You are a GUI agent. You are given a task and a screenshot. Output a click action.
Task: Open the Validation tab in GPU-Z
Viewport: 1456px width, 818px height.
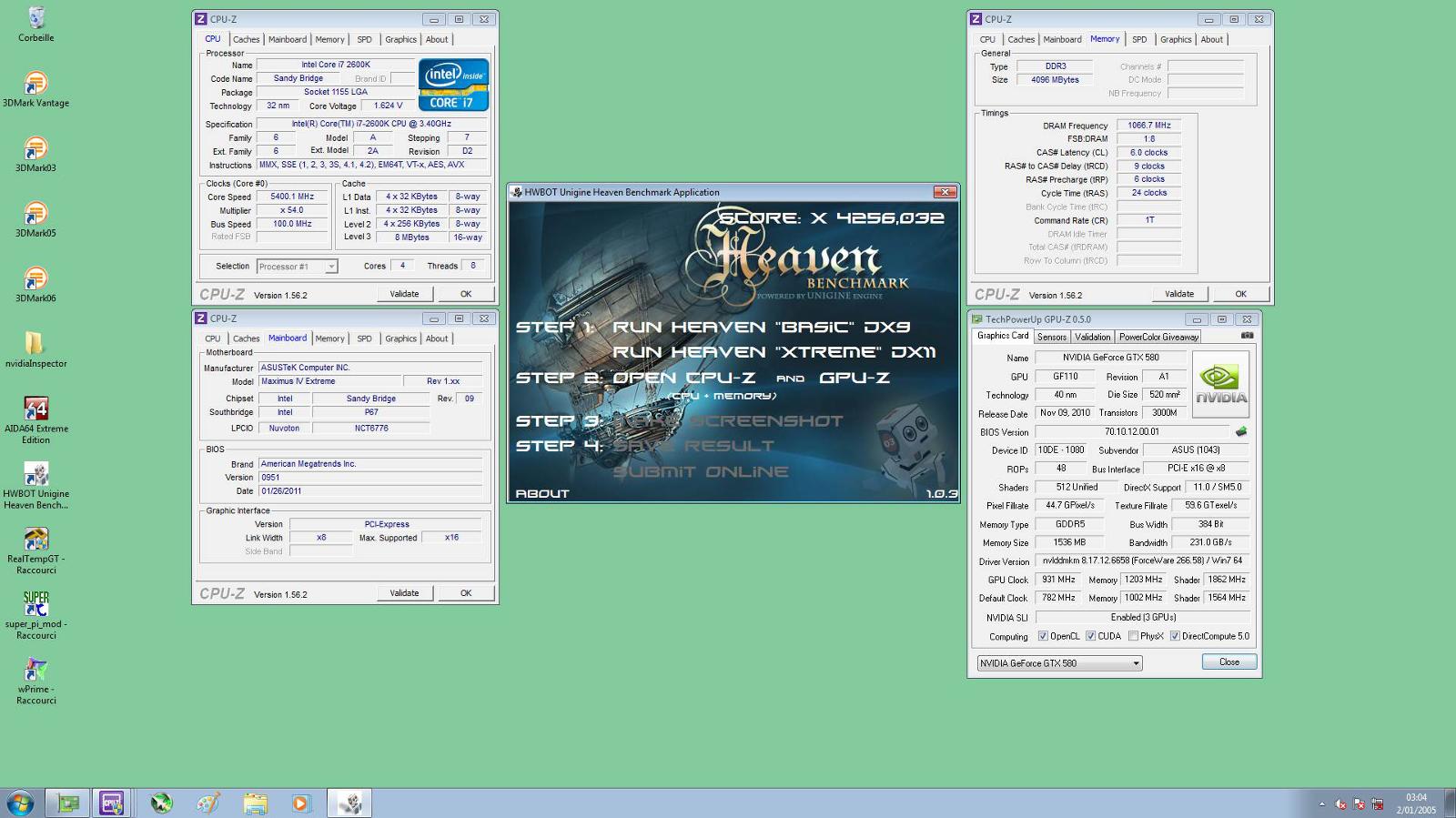(x=1092, y=337)
